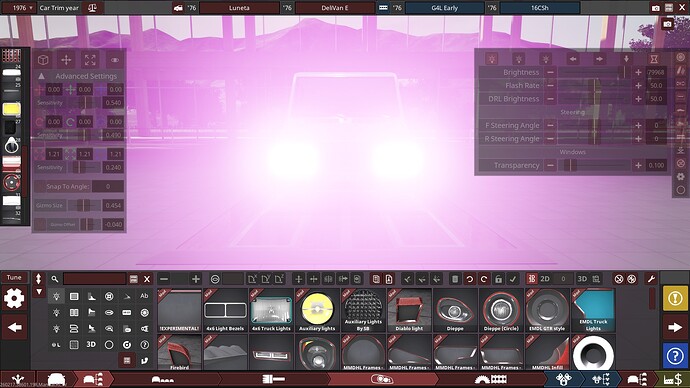The image size is (690, 388).
Task: Choose the 4x6 Light Bezels fixture
Action: click(225, 310)
